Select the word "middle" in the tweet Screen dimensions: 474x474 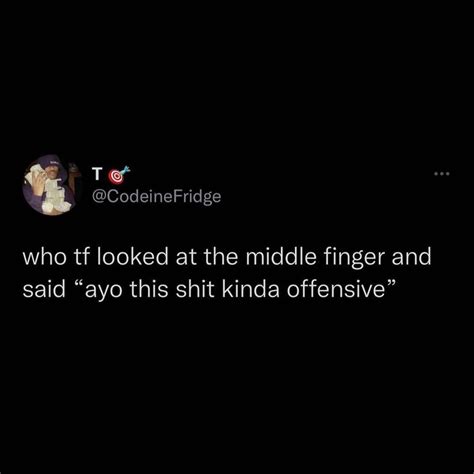281,257
